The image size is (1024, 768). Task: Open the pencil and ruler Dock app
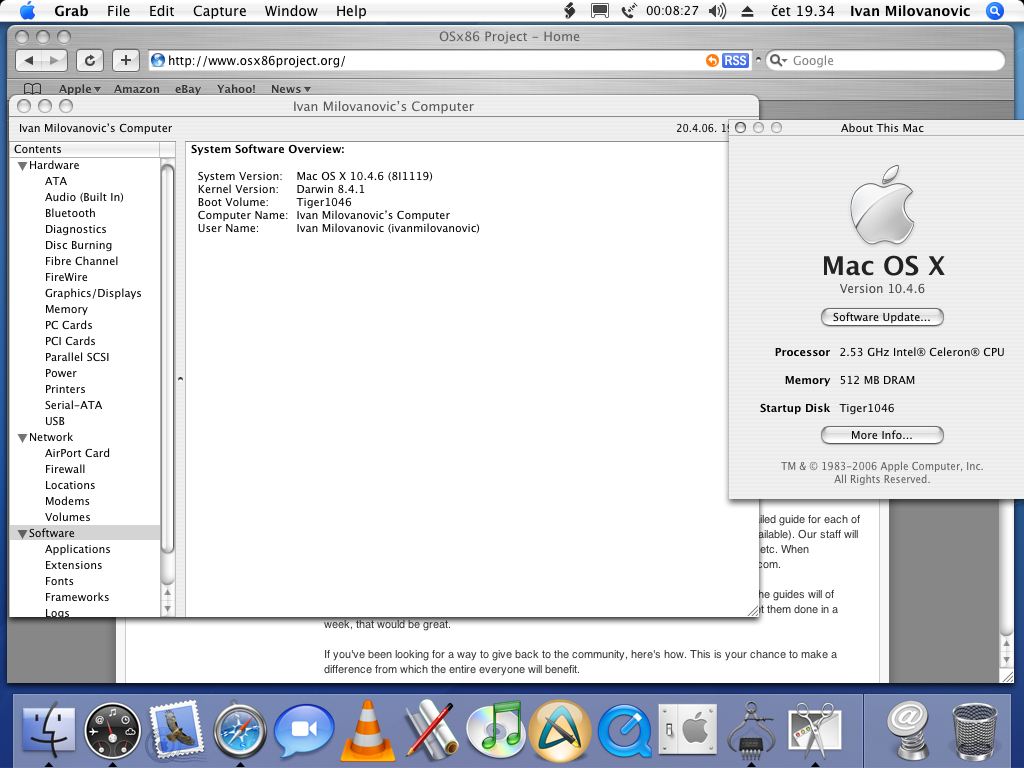coord(430,730)
